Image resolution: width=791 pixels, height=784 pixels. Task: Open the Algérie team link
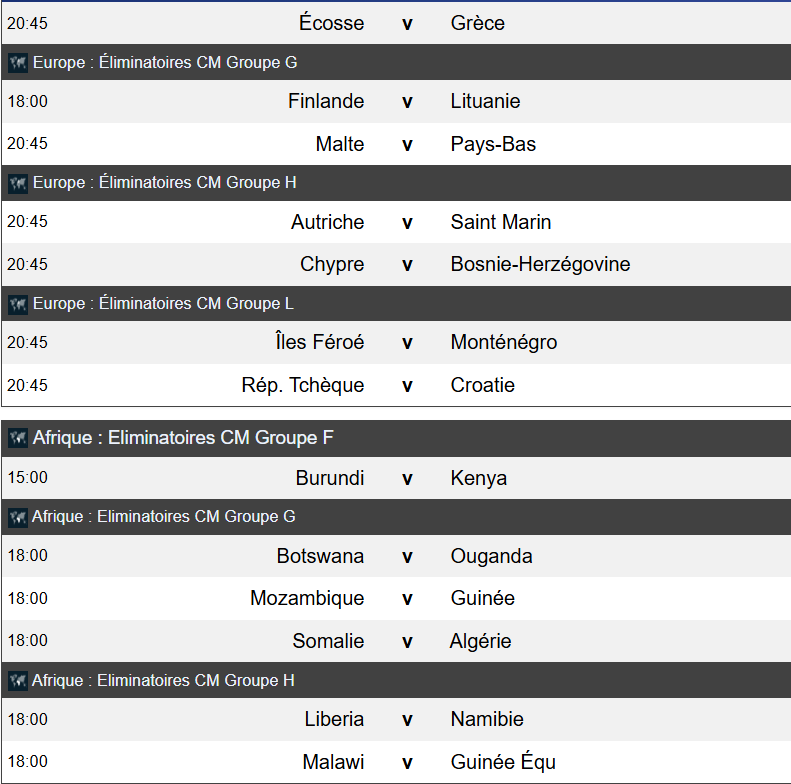pos(480,641)
